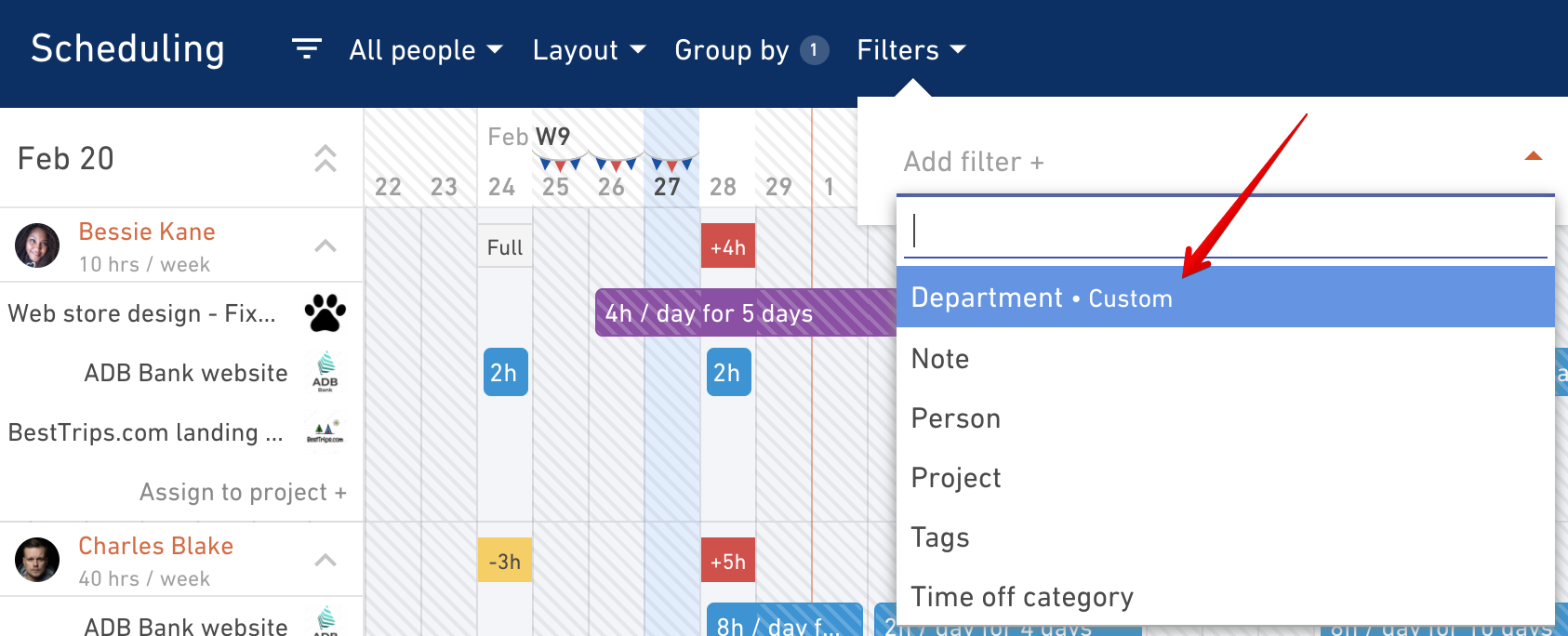This screenshot has height=636, width=1568.
Task: Focus the filter search input
Action: 1226,231
